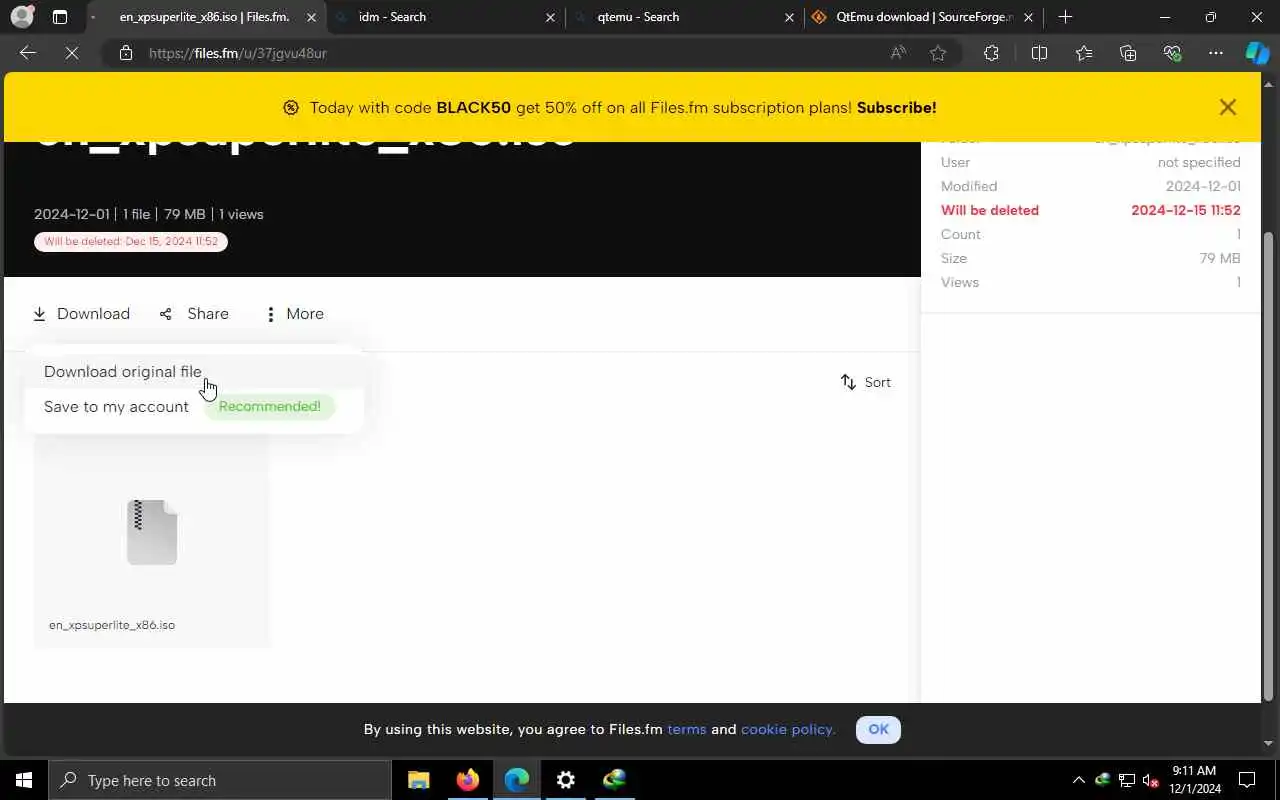Screen dimensions: 1280x800
Task: Stop loading the page
Action: 72,53
